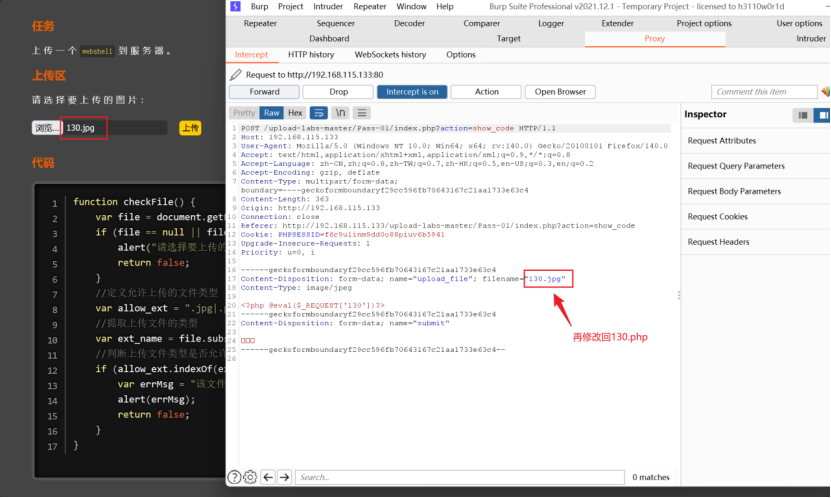Open the Action dropdown button
The height and width of the screenshot is (498, 831).
(x=487, y=92)
